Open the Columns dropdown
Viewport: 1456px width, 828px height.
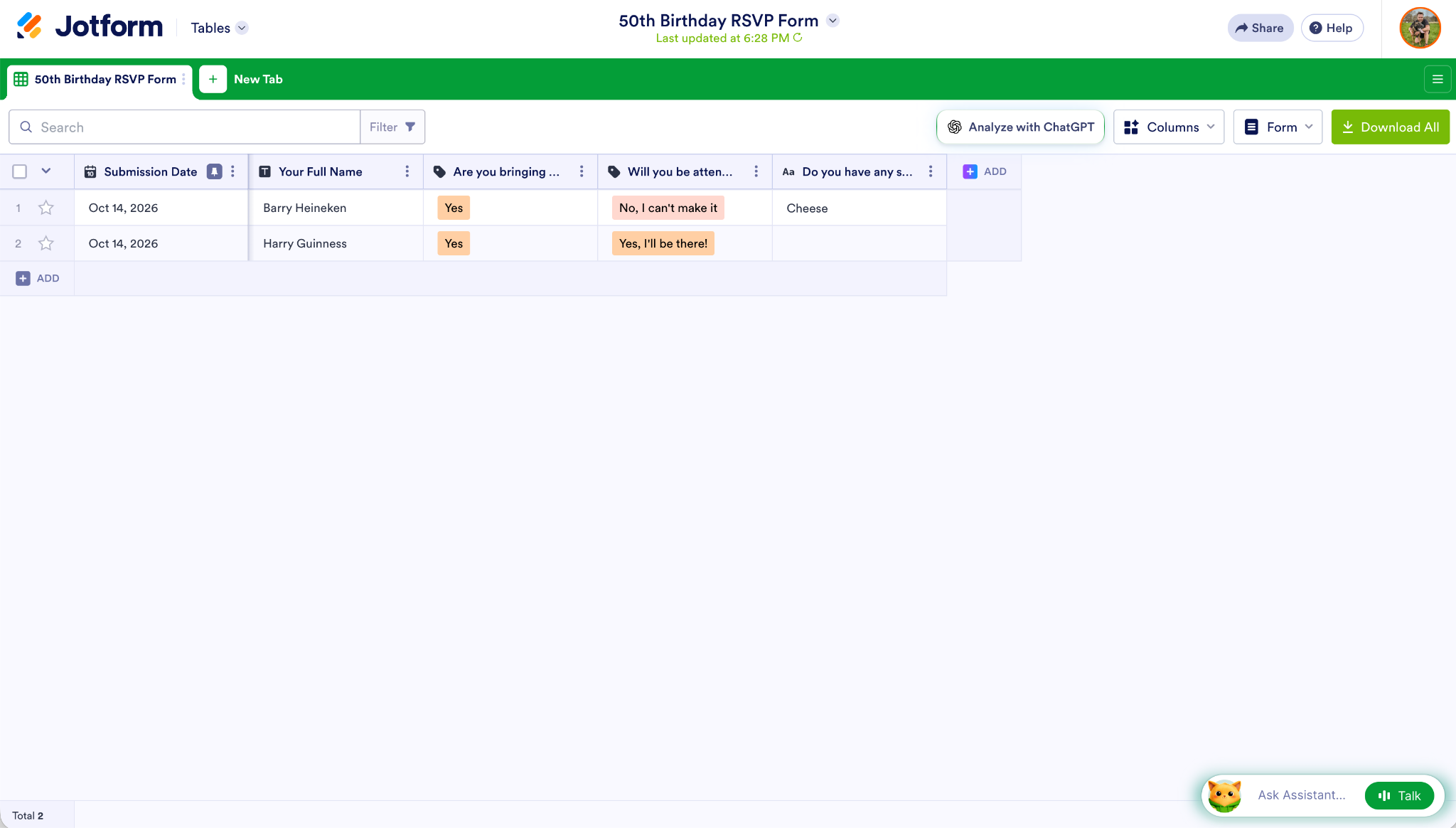1169,127
